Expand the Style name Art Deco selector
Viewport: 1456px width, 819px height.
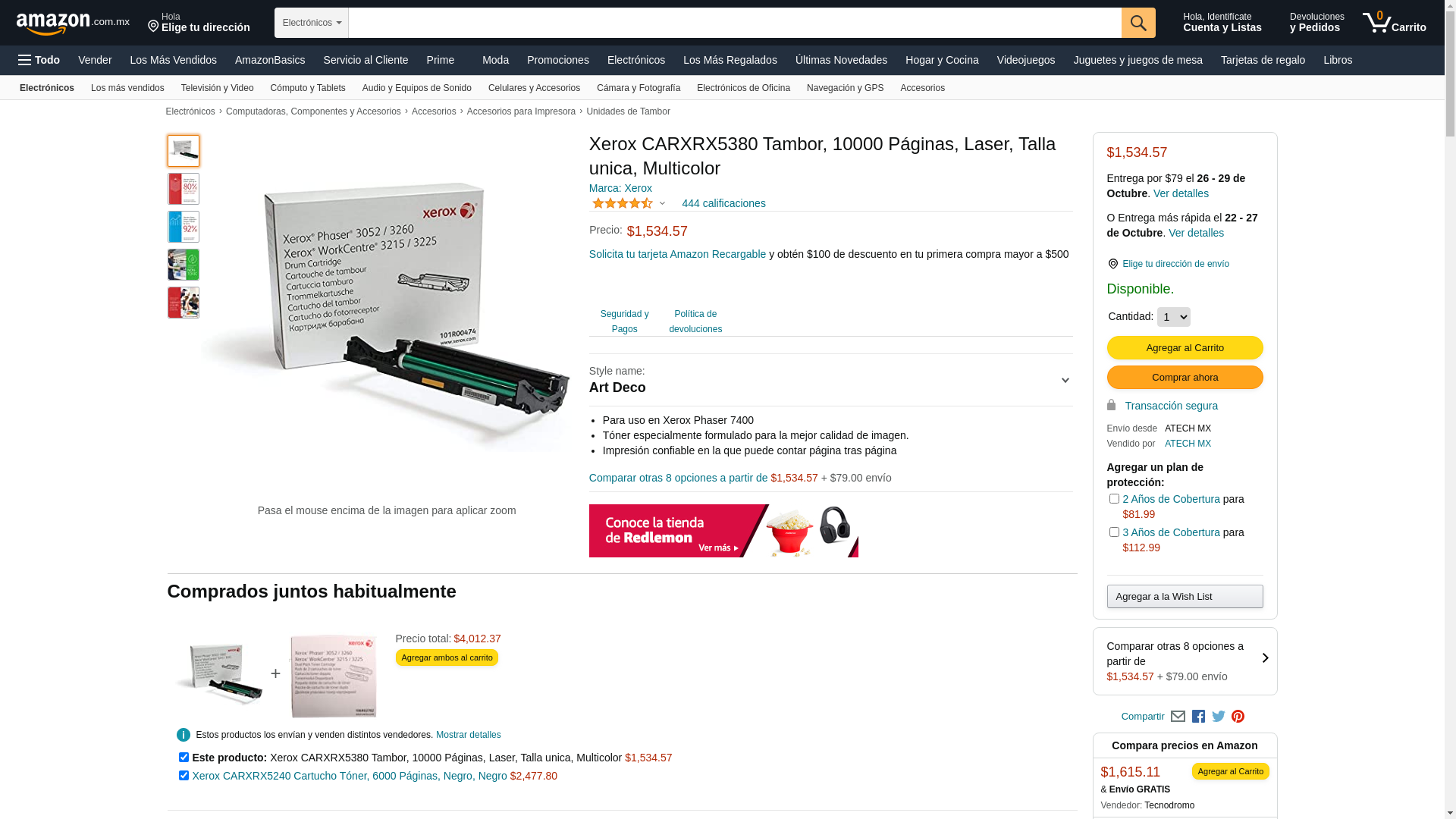coord(830,380)
